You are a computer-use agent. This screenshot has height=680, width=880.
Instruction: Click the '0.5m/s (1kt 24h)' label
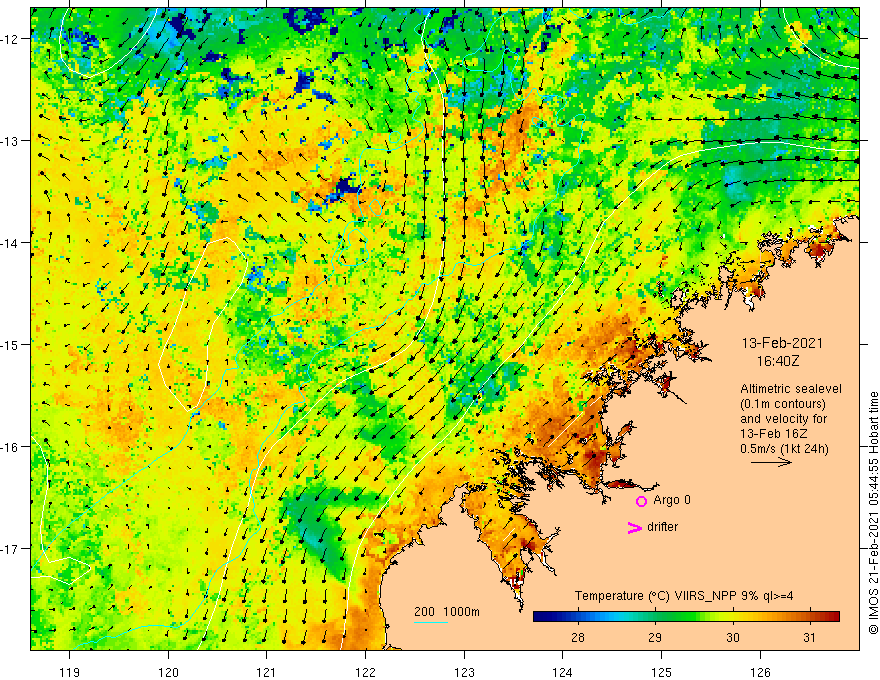click(x=784, y=449)
